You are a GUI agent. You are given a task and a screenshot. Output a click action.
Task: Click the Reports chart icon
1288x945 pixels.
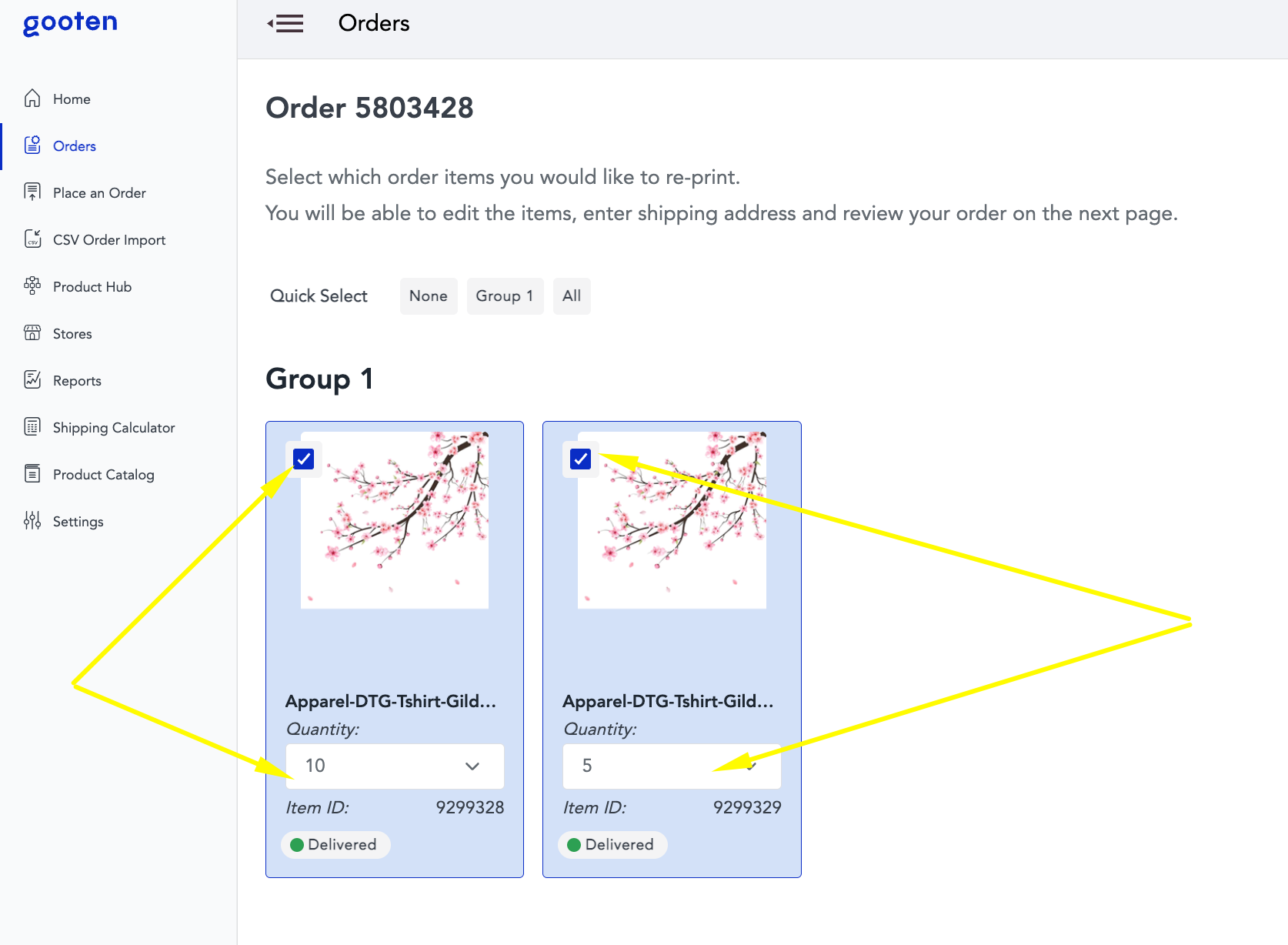click(x=32, y=380)
